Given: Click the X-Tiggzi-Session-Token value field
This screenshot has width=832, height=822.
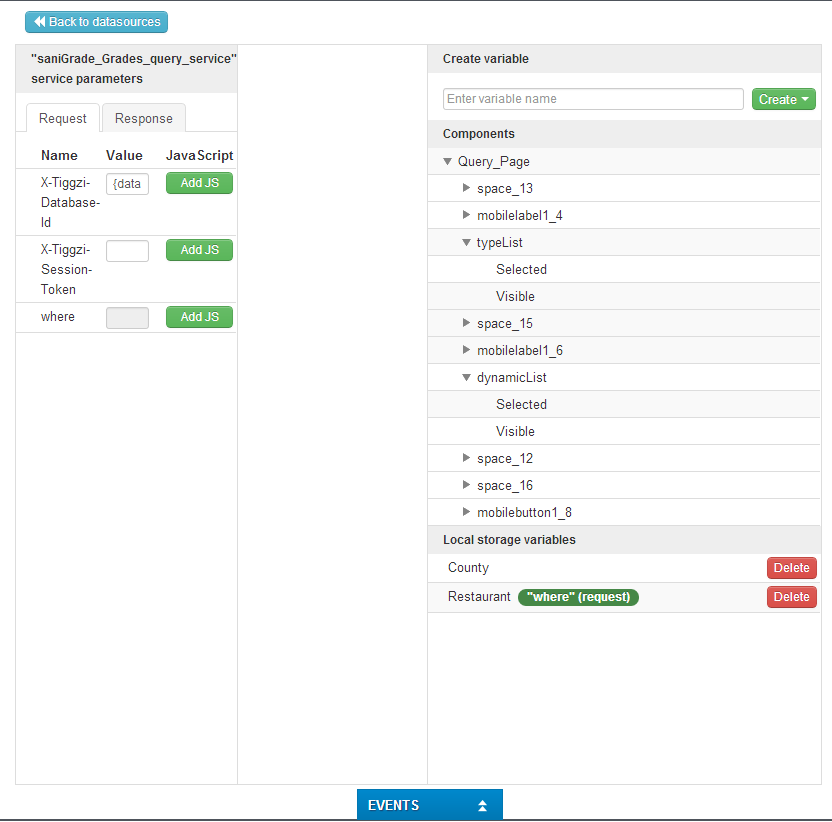Looking at the screenshot, I should (127, 251).
